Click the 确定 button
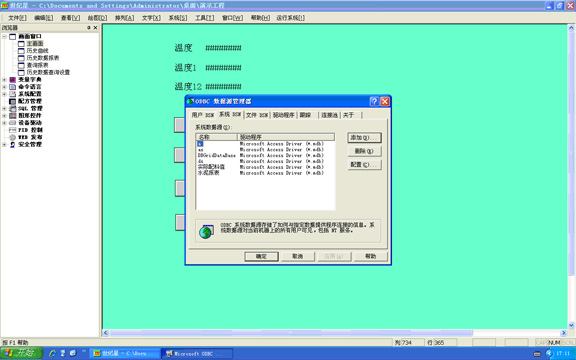This screenshot has height=360, width=576. [x=261, y=256]
